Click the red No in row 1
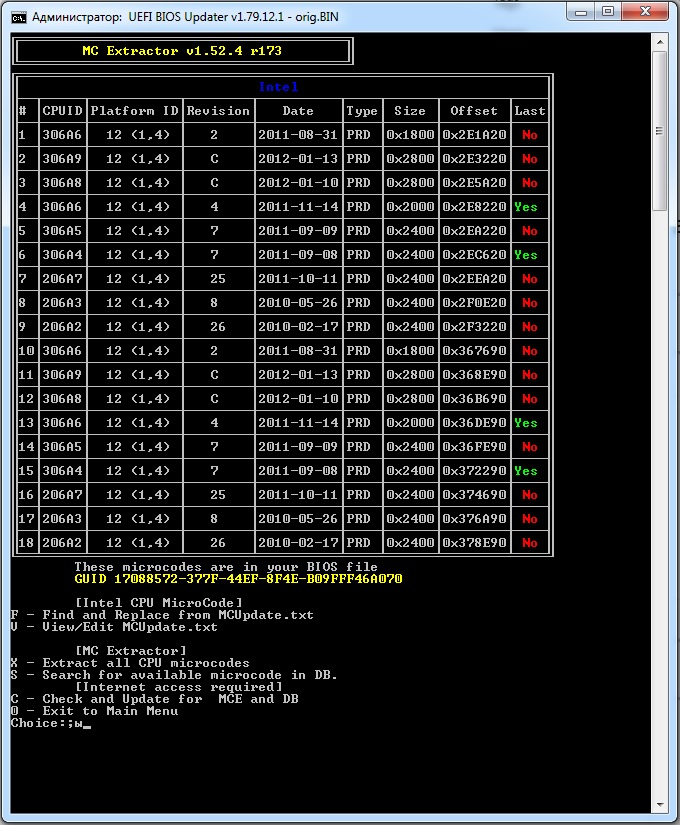680x825 pixels. [x=529, y=135]
